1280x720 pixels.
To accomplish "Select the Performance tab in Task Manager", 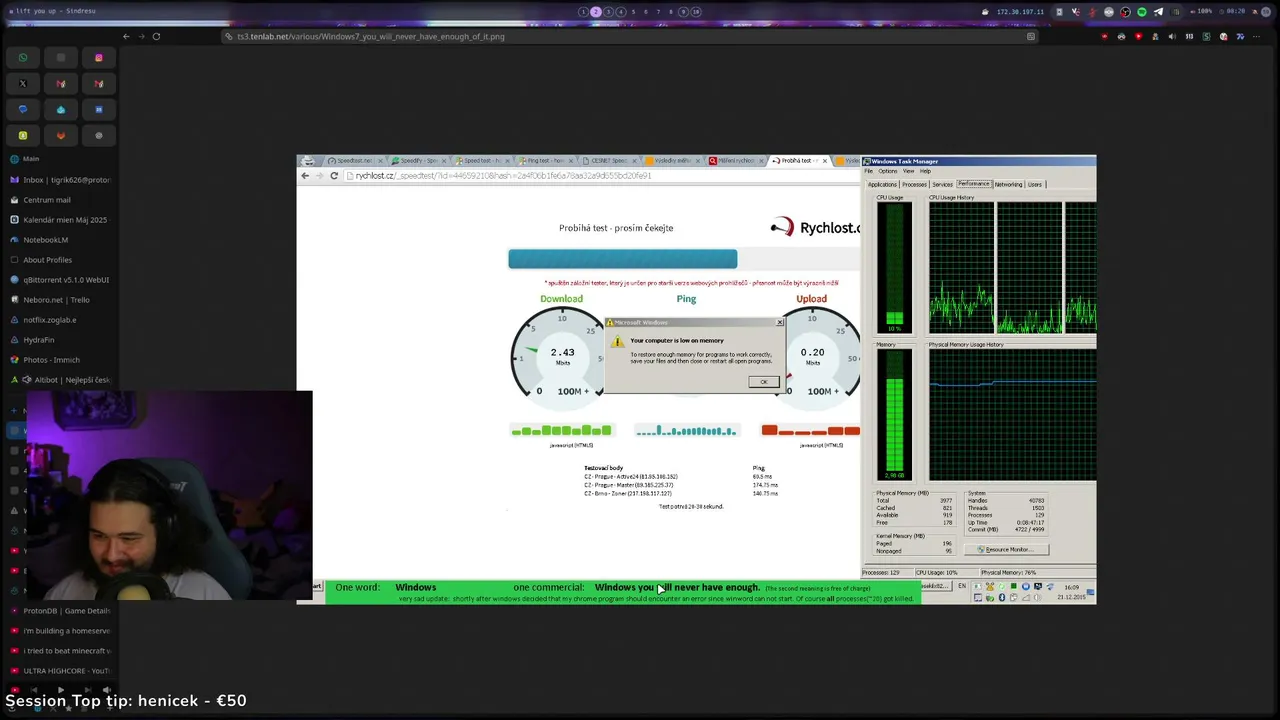I will [973, 184].
